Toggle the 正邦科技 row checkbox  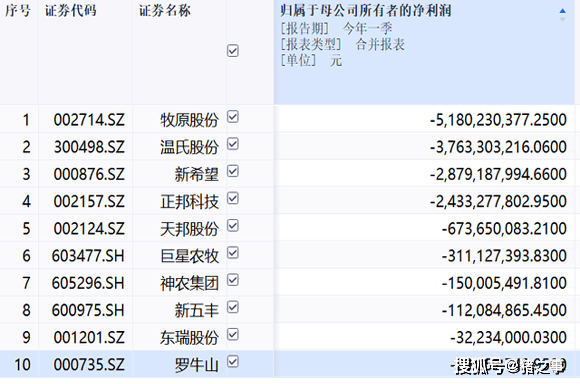[233, 199]
